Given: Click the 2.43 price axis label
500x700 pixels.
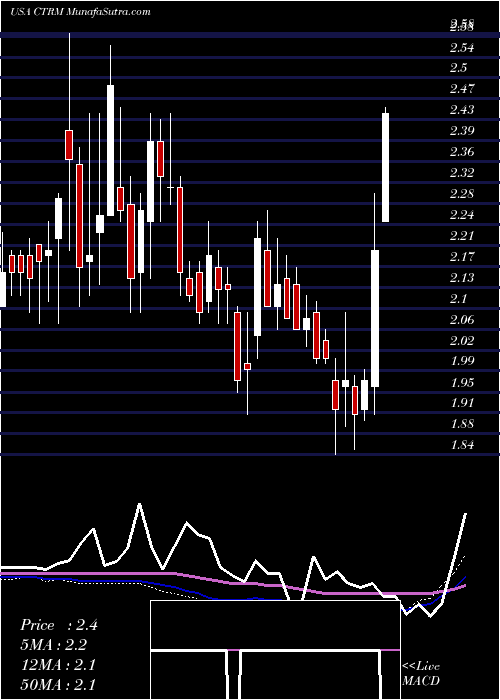Looking at the screenshot, I should [462, 110].
